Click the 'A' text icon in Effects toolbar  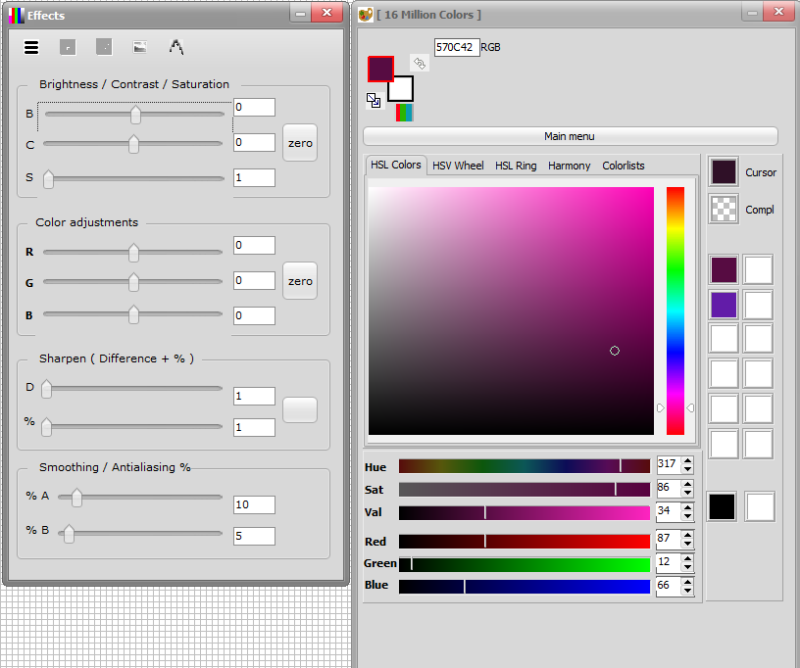175,46
